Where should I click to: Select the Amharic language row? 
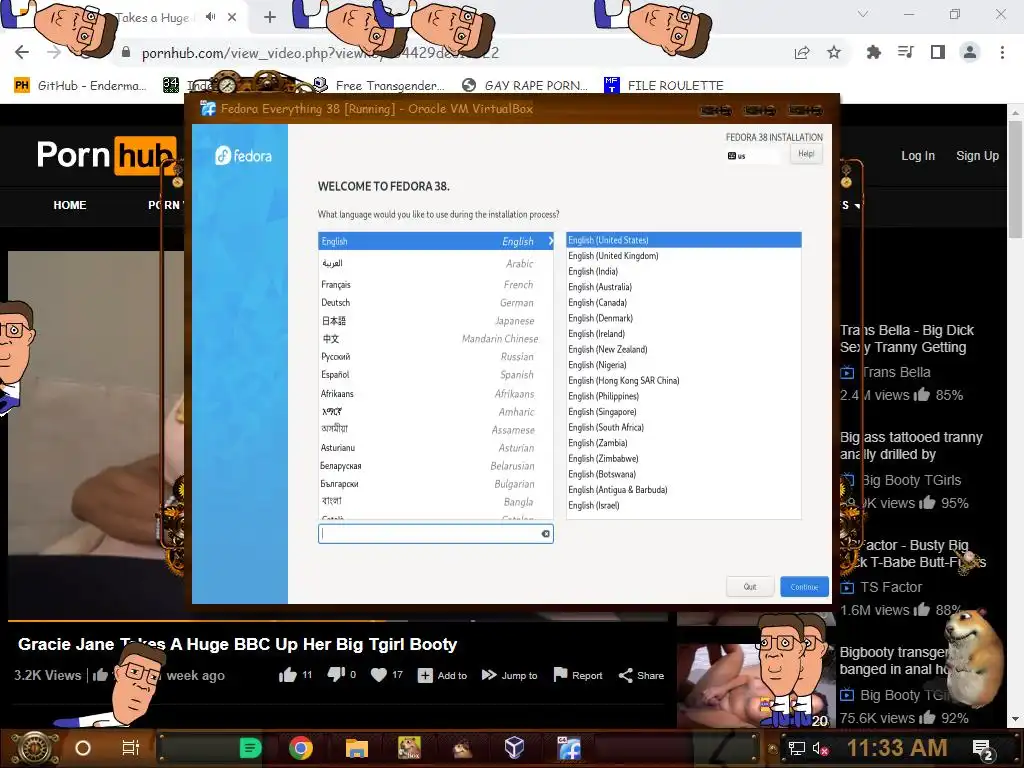pos(436,412)
